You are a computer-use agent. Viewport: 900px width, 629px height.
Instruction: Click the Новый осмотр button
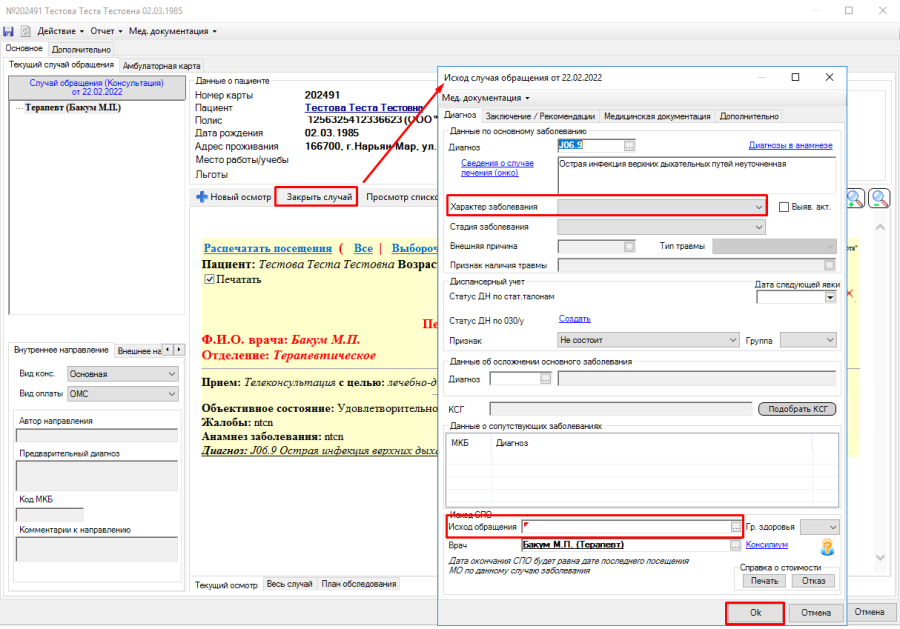click(234, 197)
